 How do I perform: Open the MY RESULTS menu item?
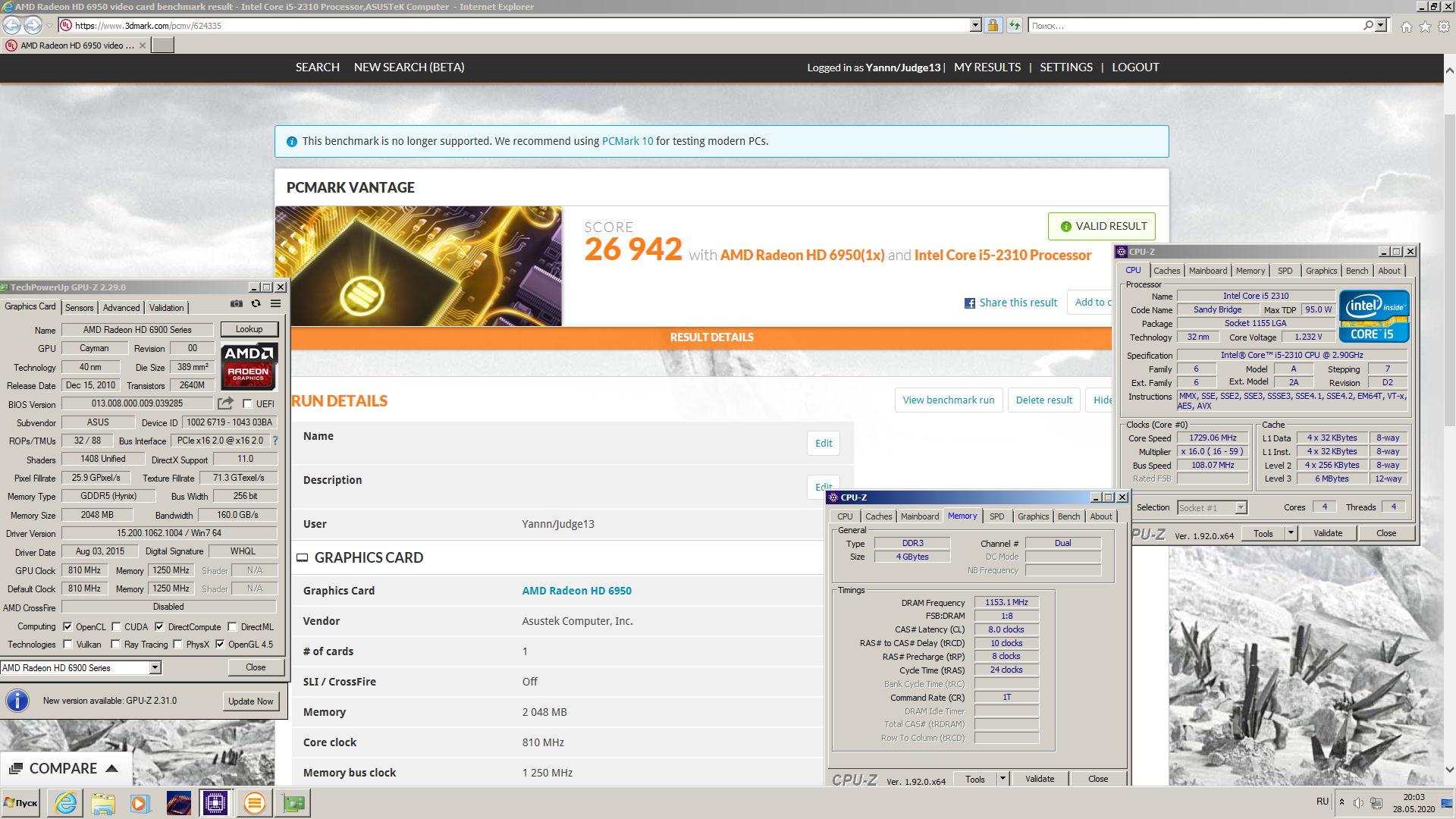pos(987,67)
